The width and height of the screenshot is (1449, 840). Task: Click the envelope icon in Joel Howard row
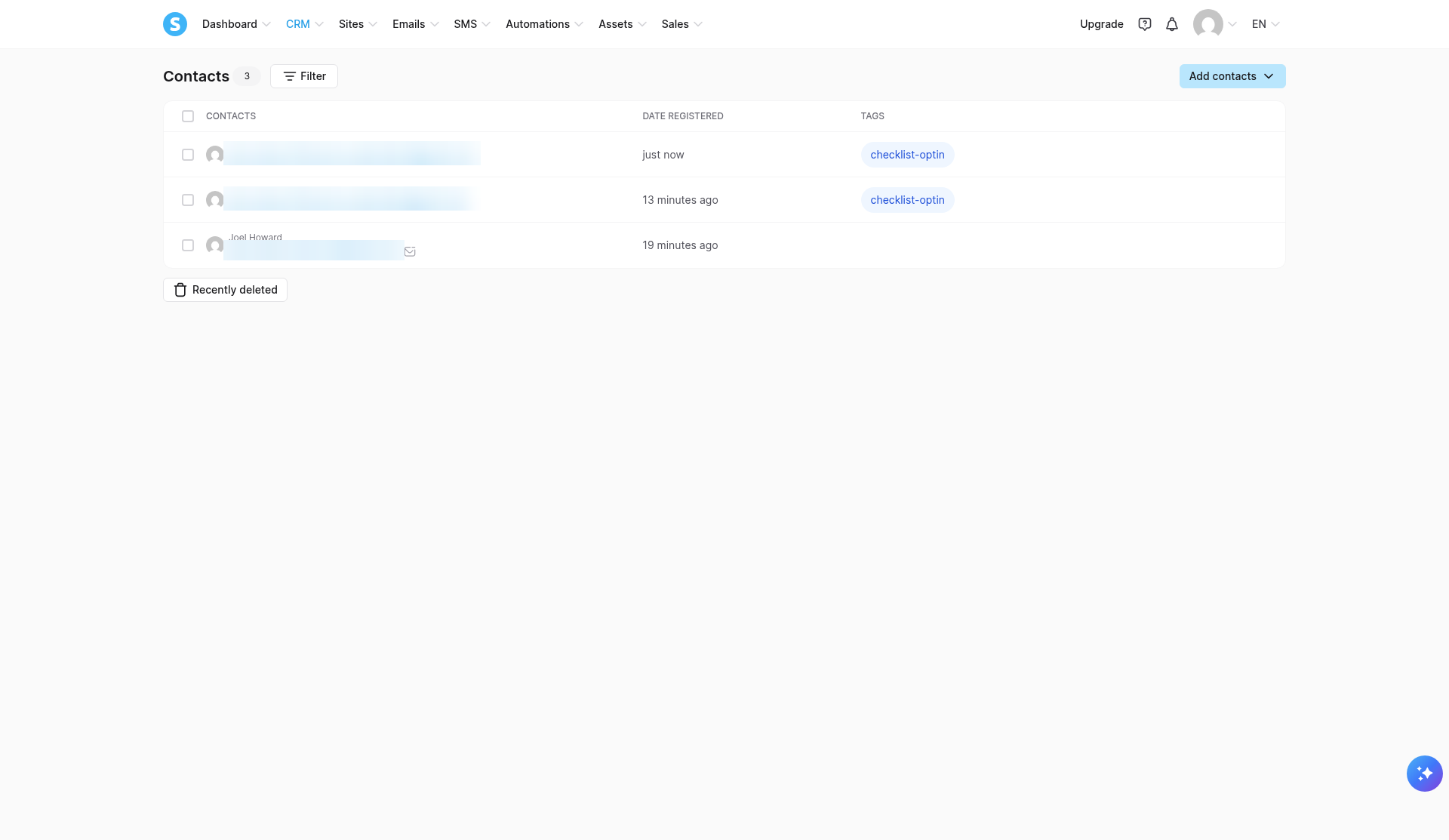click(x=410, y=251)
